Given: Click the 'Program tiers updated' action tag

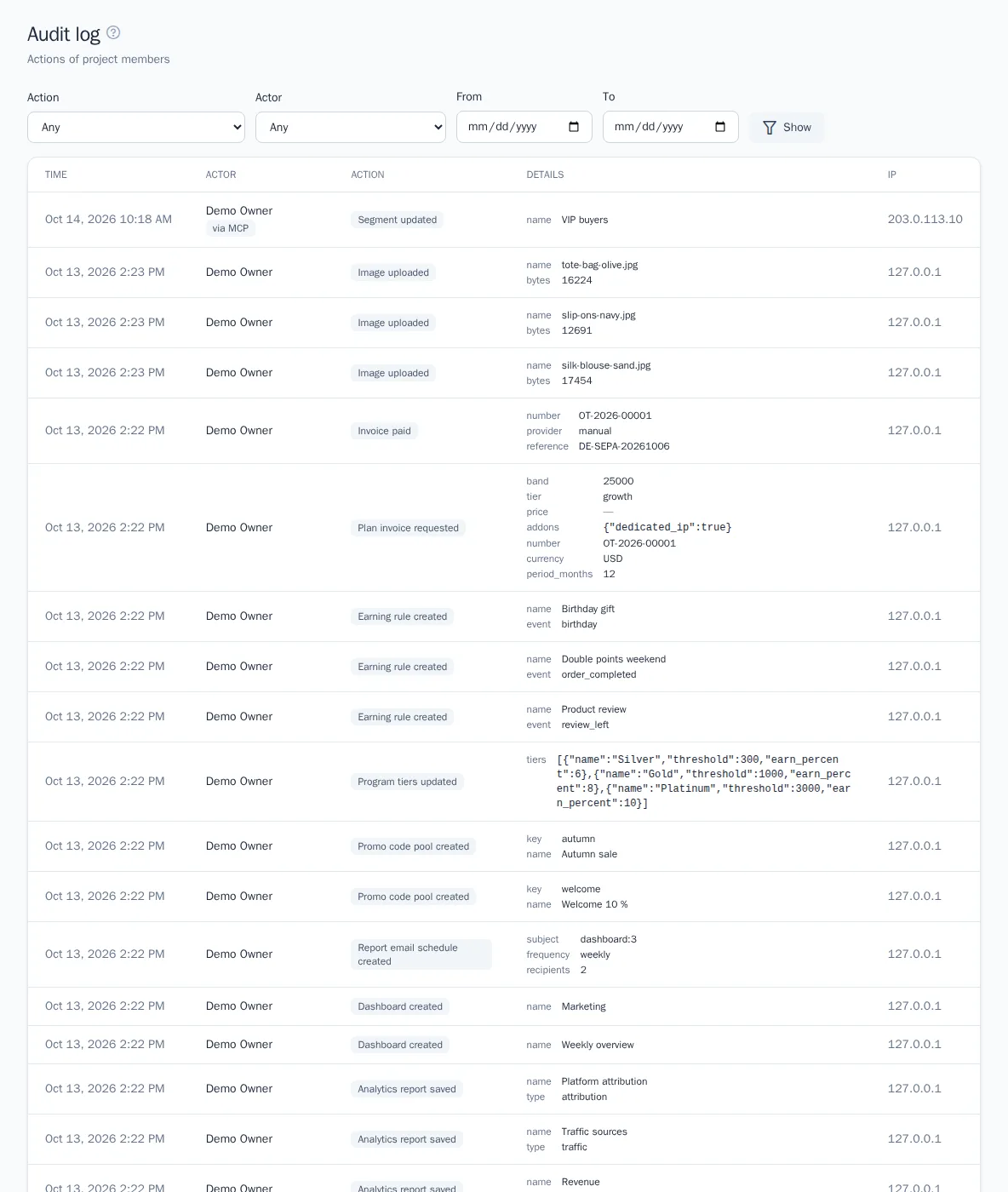Looking at the screenshot, I should tap(407, 782).
